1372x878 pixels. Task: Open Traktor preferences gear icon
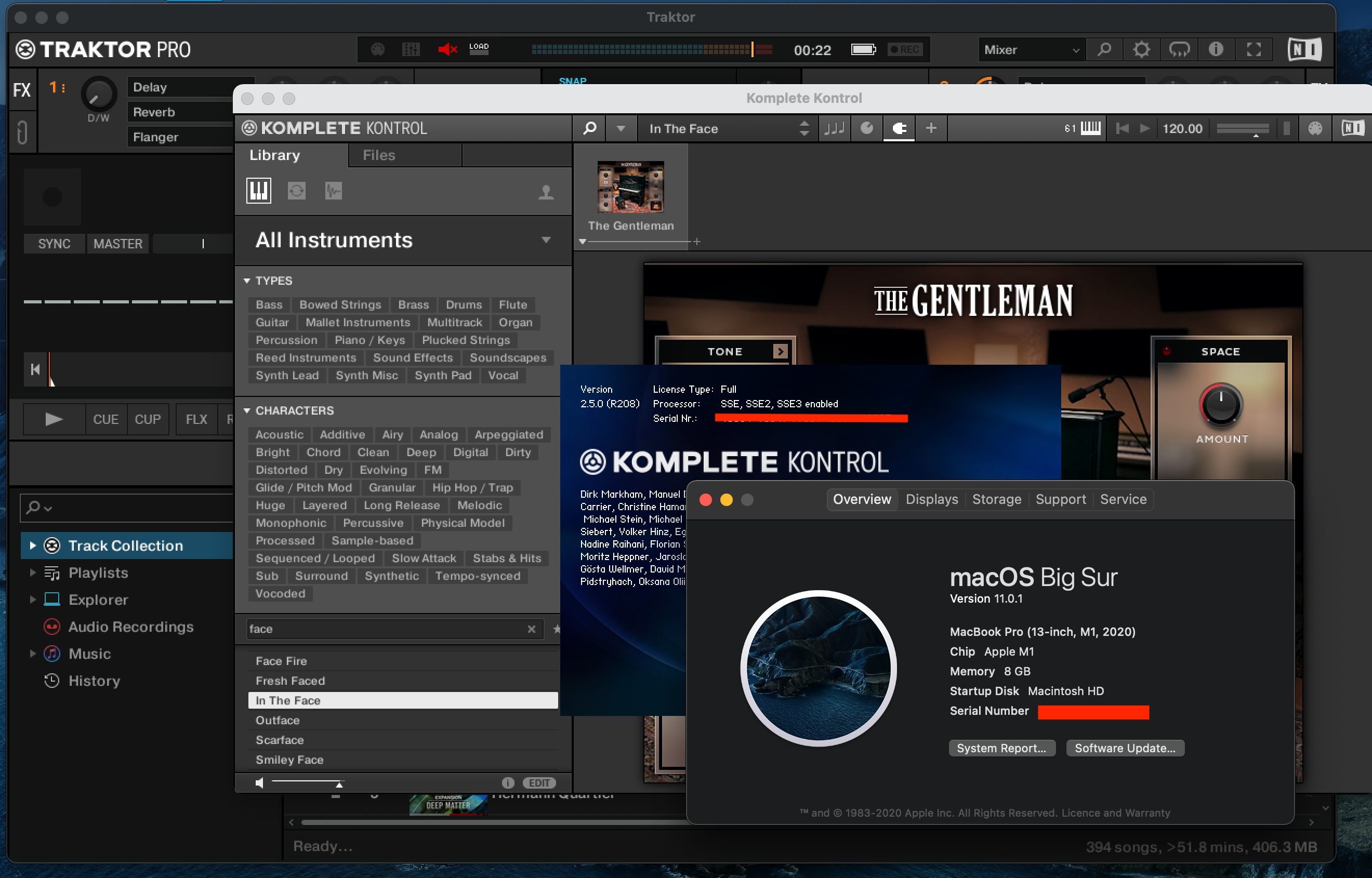coord(1141,49)
